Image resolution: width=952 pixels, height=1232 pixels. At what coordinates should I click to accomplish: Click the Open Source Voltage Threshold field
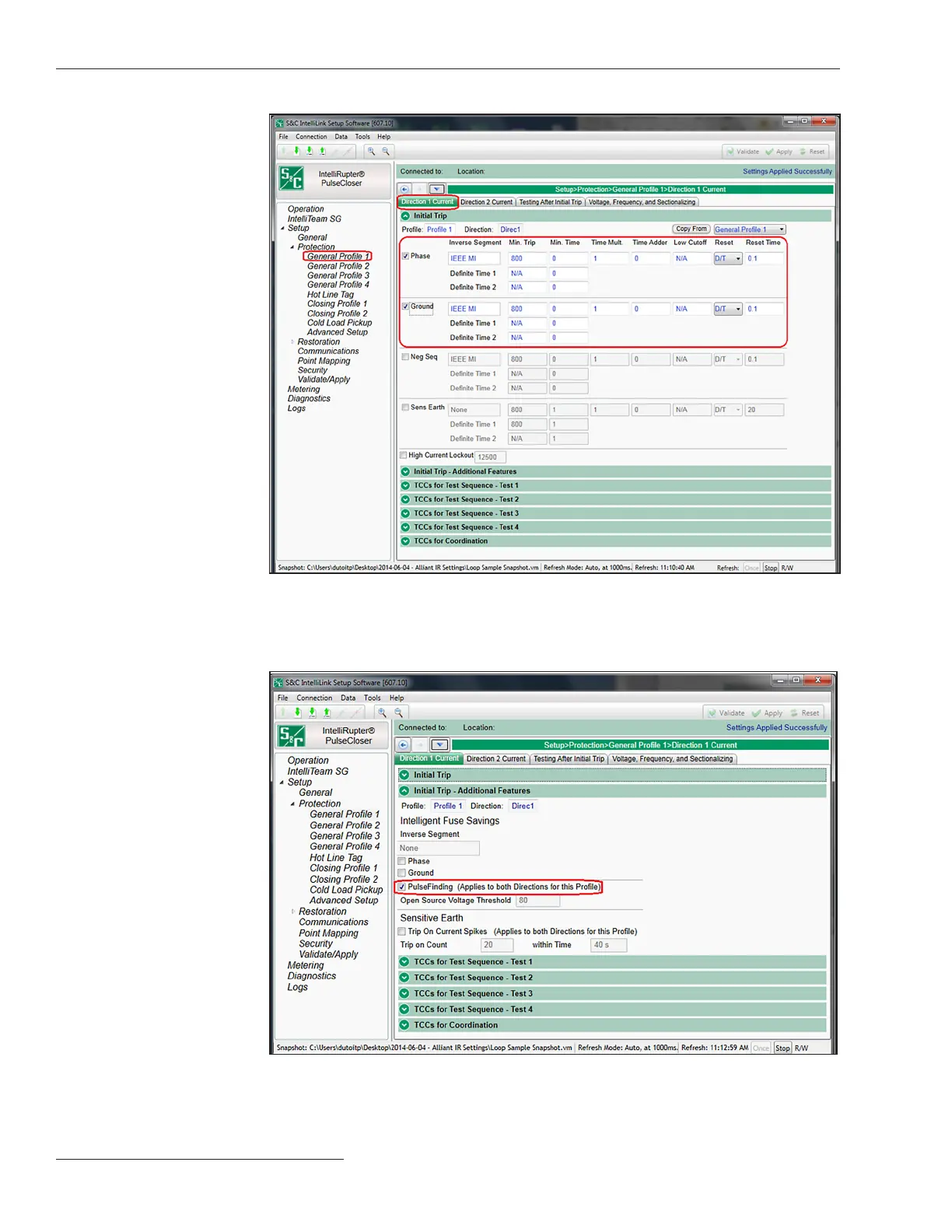(537, 901)
